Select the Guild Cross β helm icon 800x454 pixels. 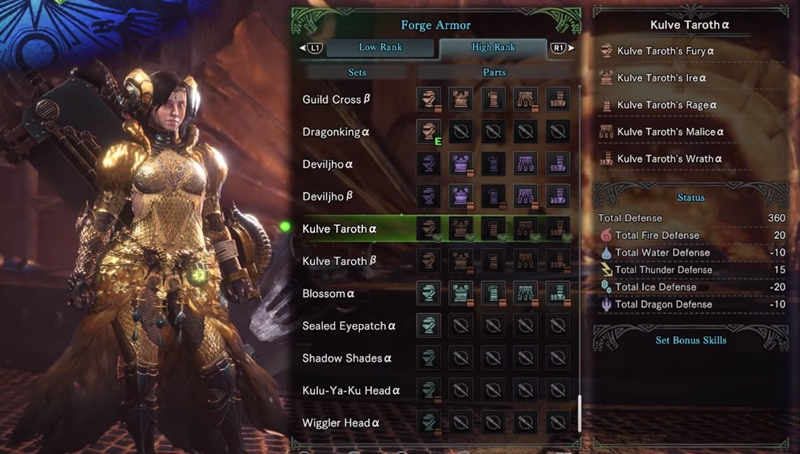(x=429, y=99)
